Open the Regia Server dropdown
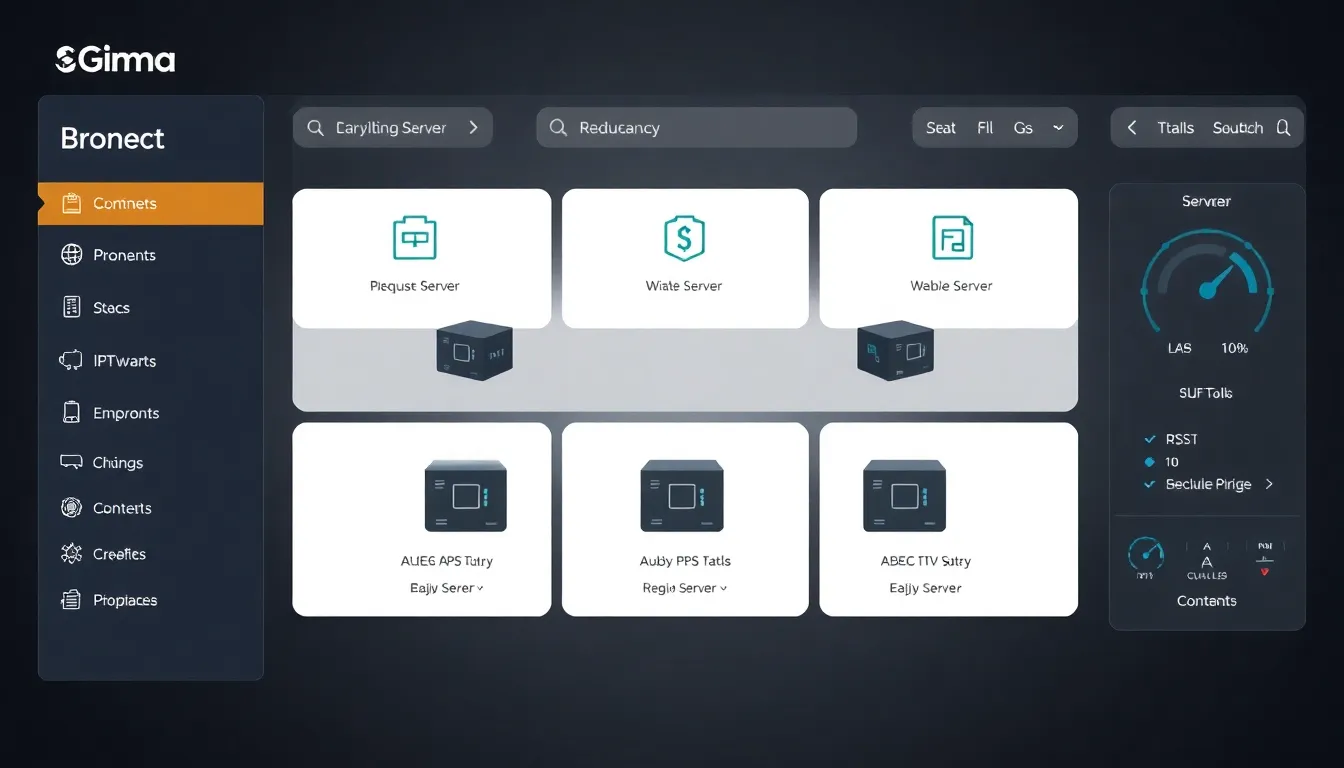Screen dimensions: 1344x768 (x=684, y=588)
